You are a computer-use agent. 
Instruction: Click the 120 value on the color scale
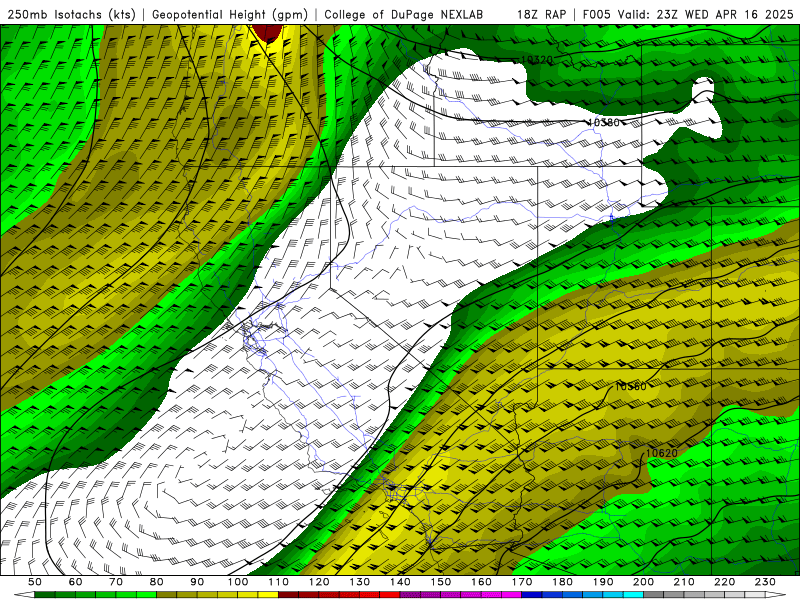point(319,582)
